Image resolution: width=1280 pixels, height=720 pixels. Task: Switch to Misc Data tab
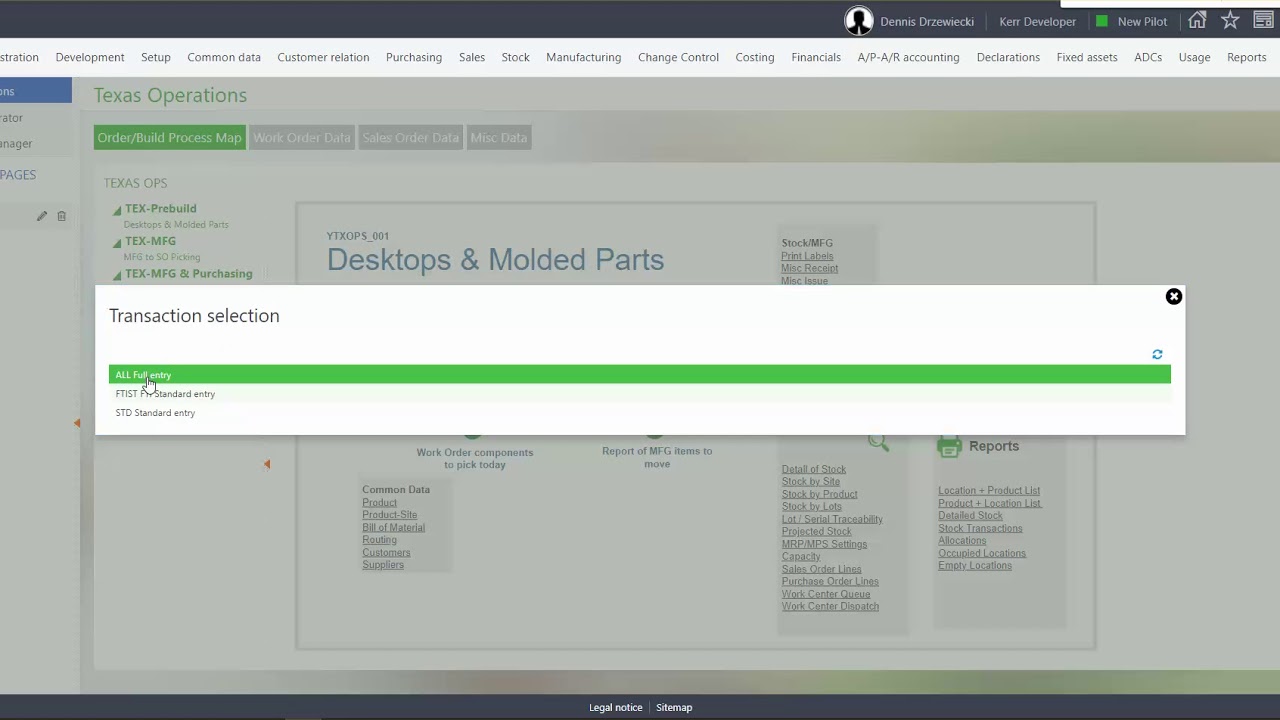(498, 137)
